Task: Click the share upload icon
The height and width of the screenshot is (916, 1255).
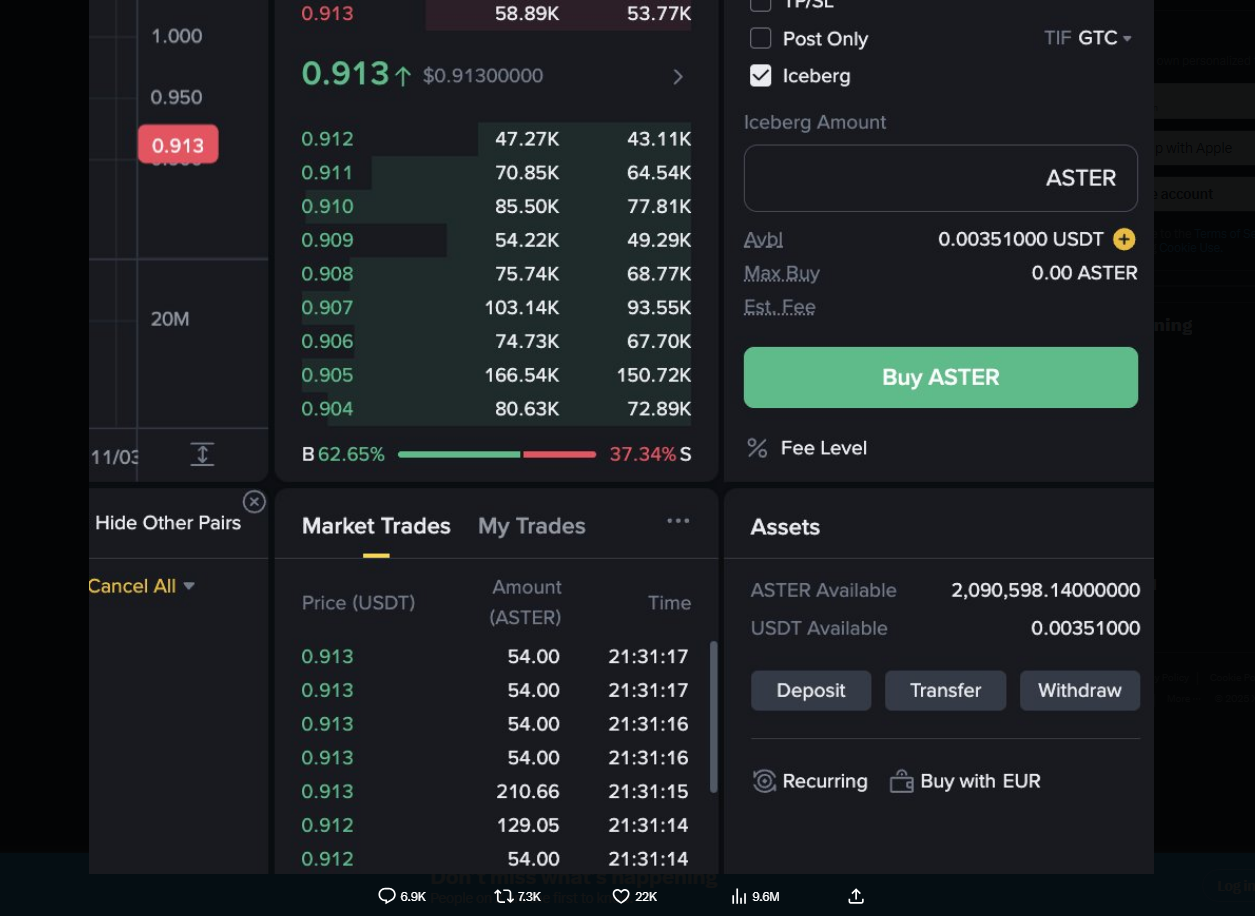Action: [856, 896]
